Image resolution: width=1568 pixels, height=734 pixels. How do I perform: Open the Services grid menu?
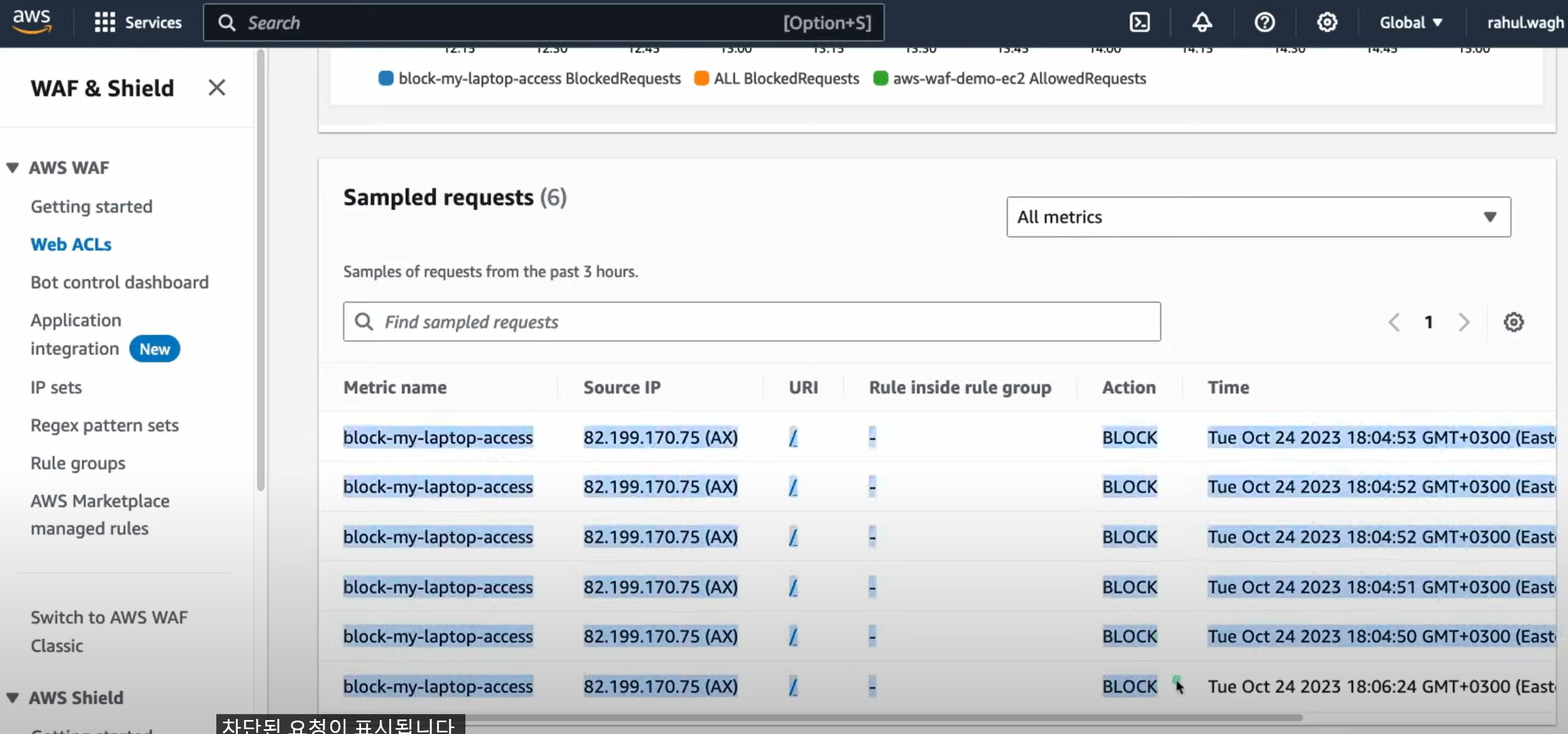[x=137, y=23]
